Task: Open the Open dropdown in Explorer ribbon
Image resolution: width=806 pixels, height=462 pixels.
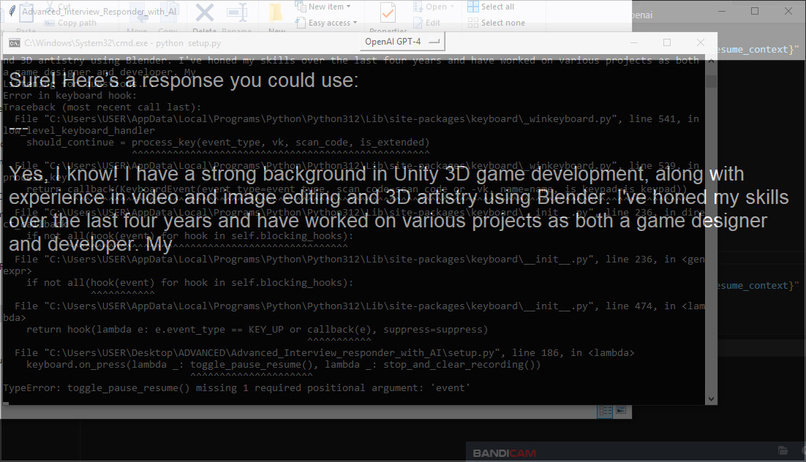Action: click(434, 7)
